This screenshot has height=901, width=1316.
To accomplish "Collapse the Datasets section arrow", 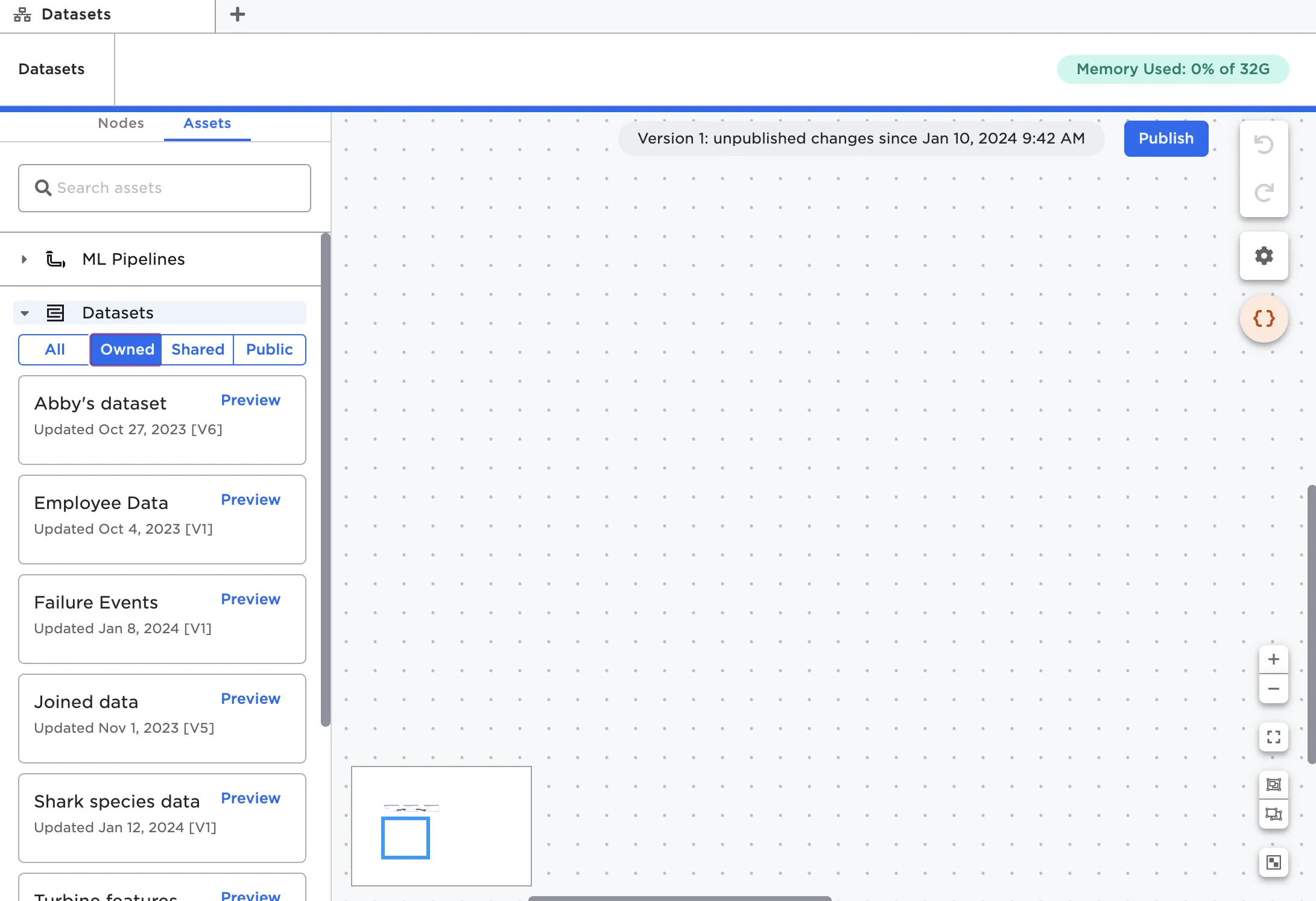I will pyautogui.click(x=25, y=313).
